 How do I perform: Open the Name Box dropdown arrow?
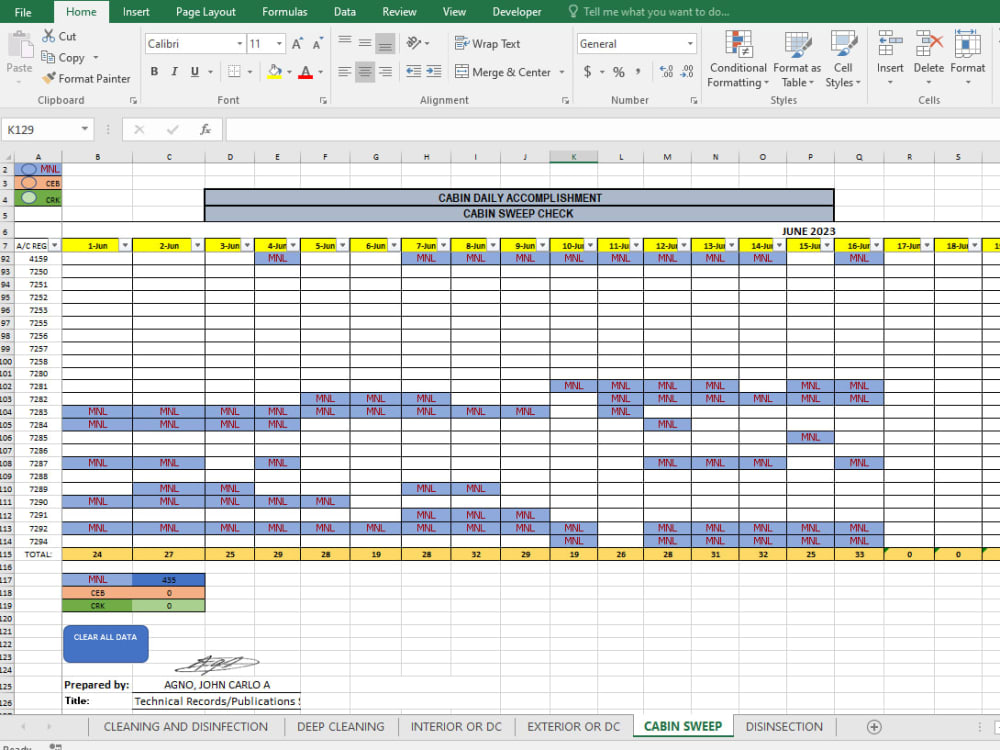point(85,129)
